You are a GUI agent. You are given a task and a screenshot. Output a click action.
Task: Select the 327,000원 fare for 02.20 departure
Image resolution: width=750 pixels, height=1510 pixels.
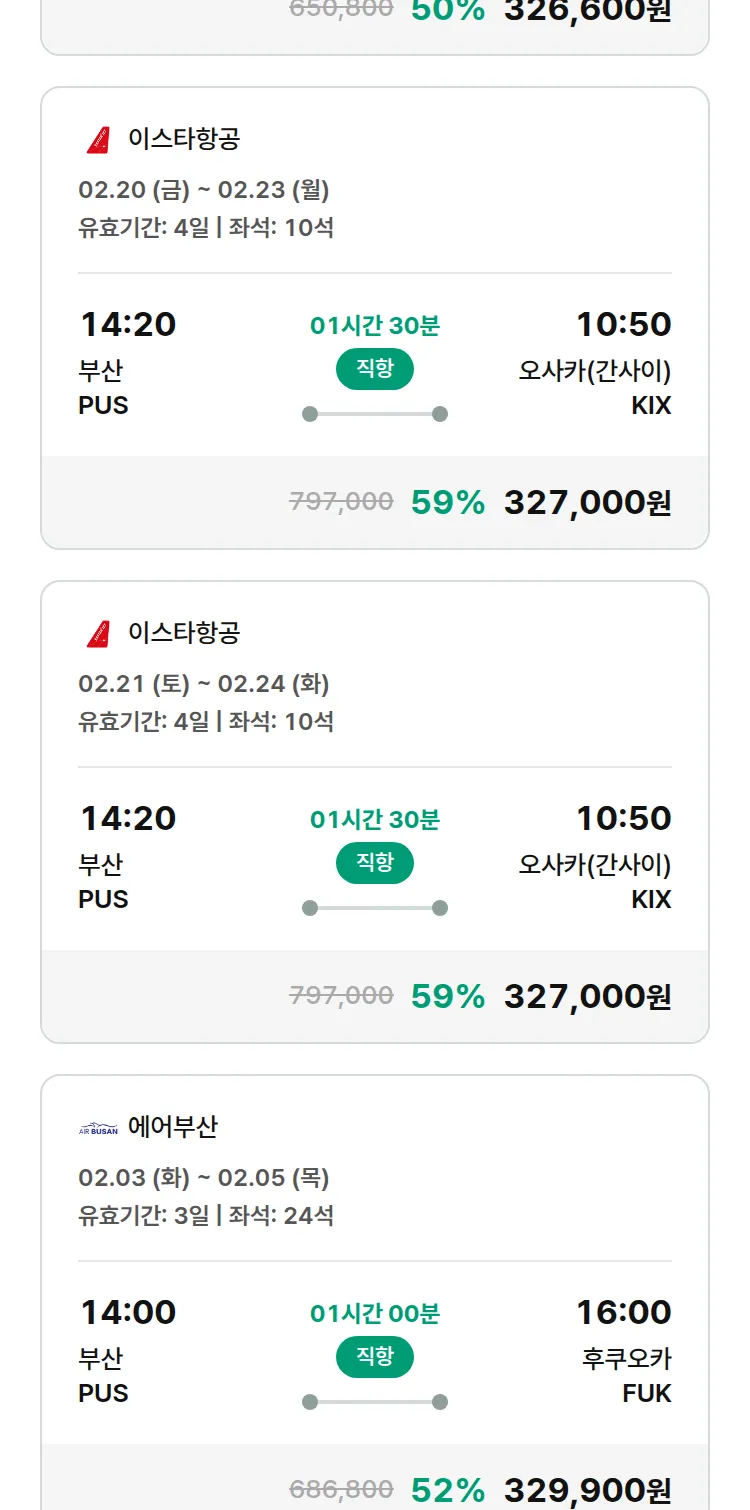[587, 502]
